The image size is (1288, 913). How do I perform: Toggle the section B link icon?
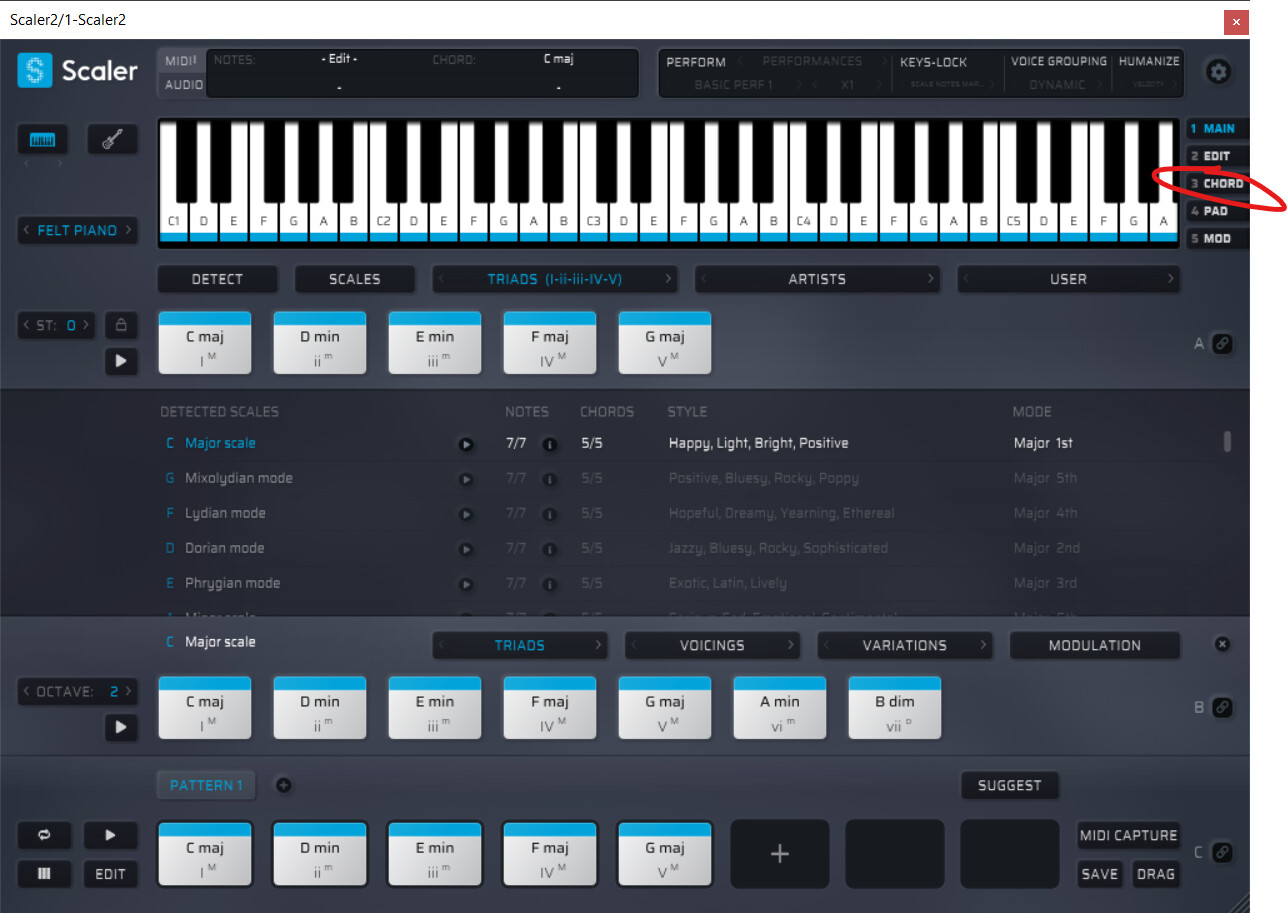click(1222, 707)
